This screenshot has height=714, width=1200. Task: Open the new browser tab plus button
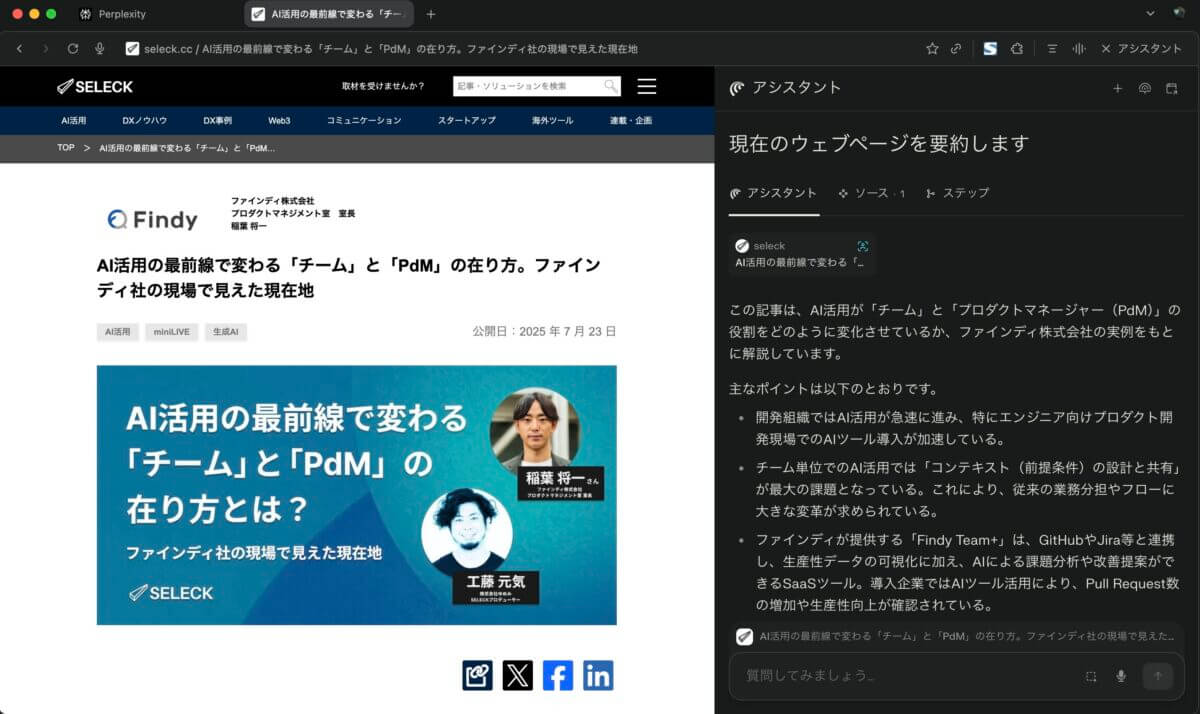431,14
